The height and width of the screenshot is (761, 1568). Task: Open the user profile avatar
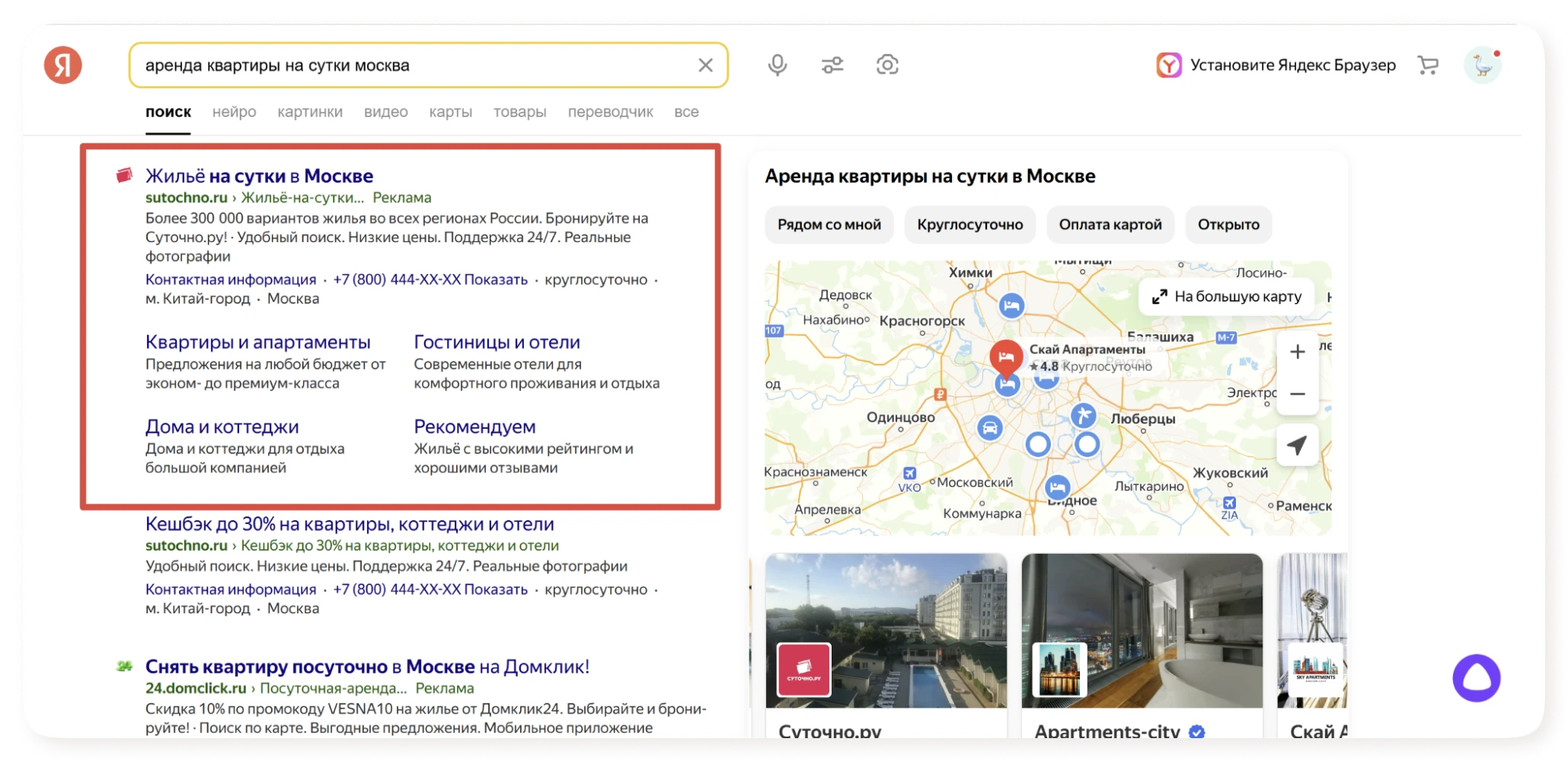tap(1483, 66)
